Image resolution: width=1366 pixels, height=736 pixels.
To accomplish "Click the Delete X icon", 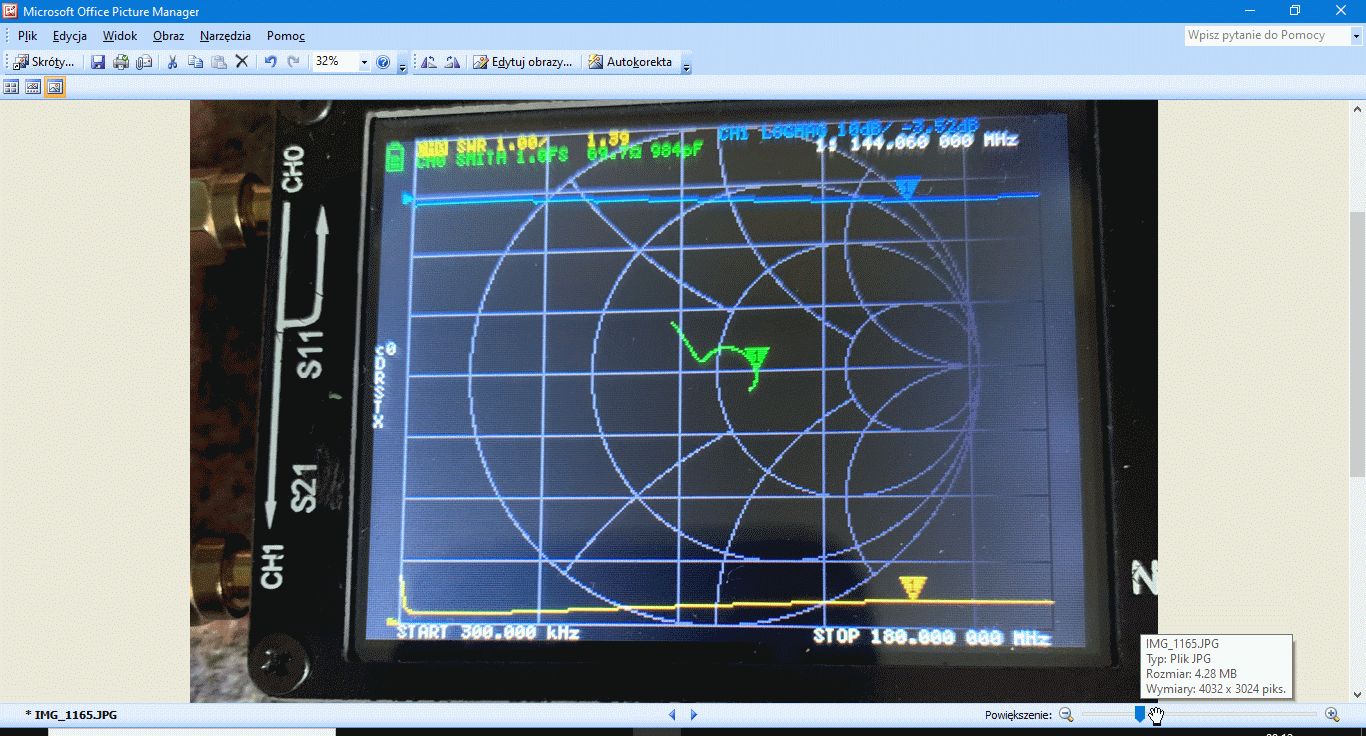I will click(x=241, y=62).
